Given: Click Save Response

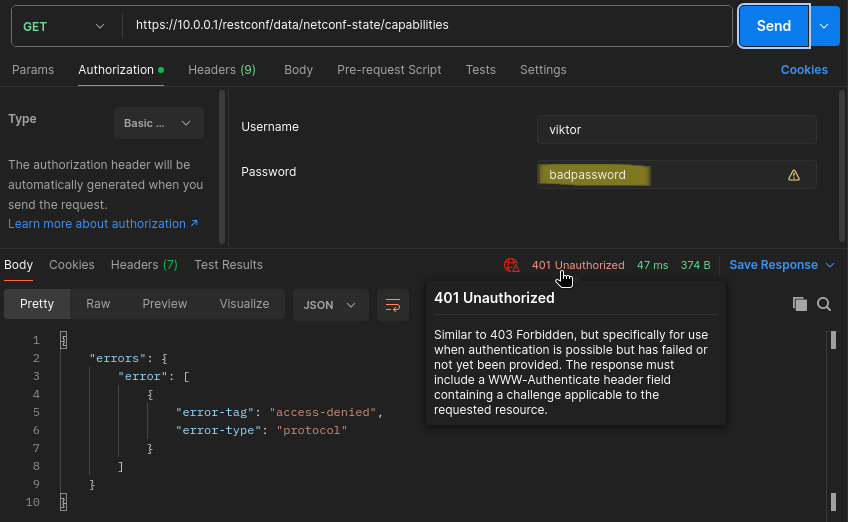Looking at the screenshot, I should (x=773, y=265).
